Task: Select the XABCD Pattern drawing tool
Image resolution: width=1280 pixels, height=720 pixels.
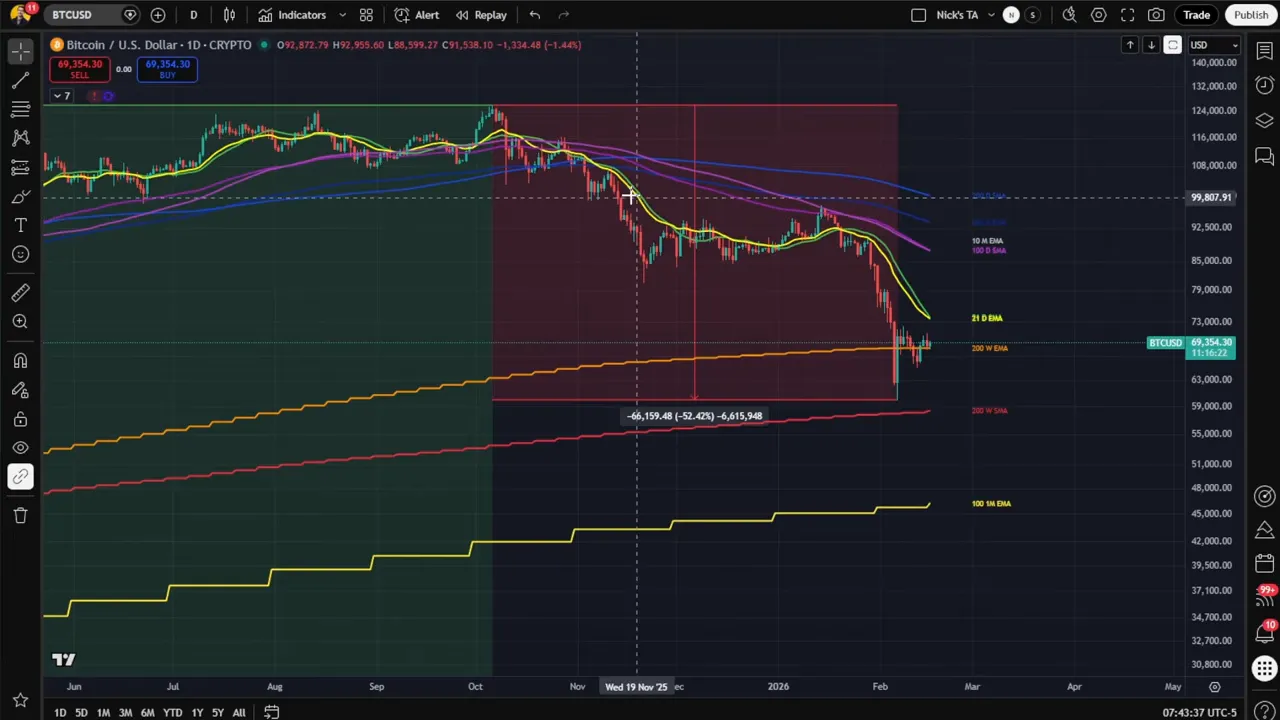Action: click(20, 138)
